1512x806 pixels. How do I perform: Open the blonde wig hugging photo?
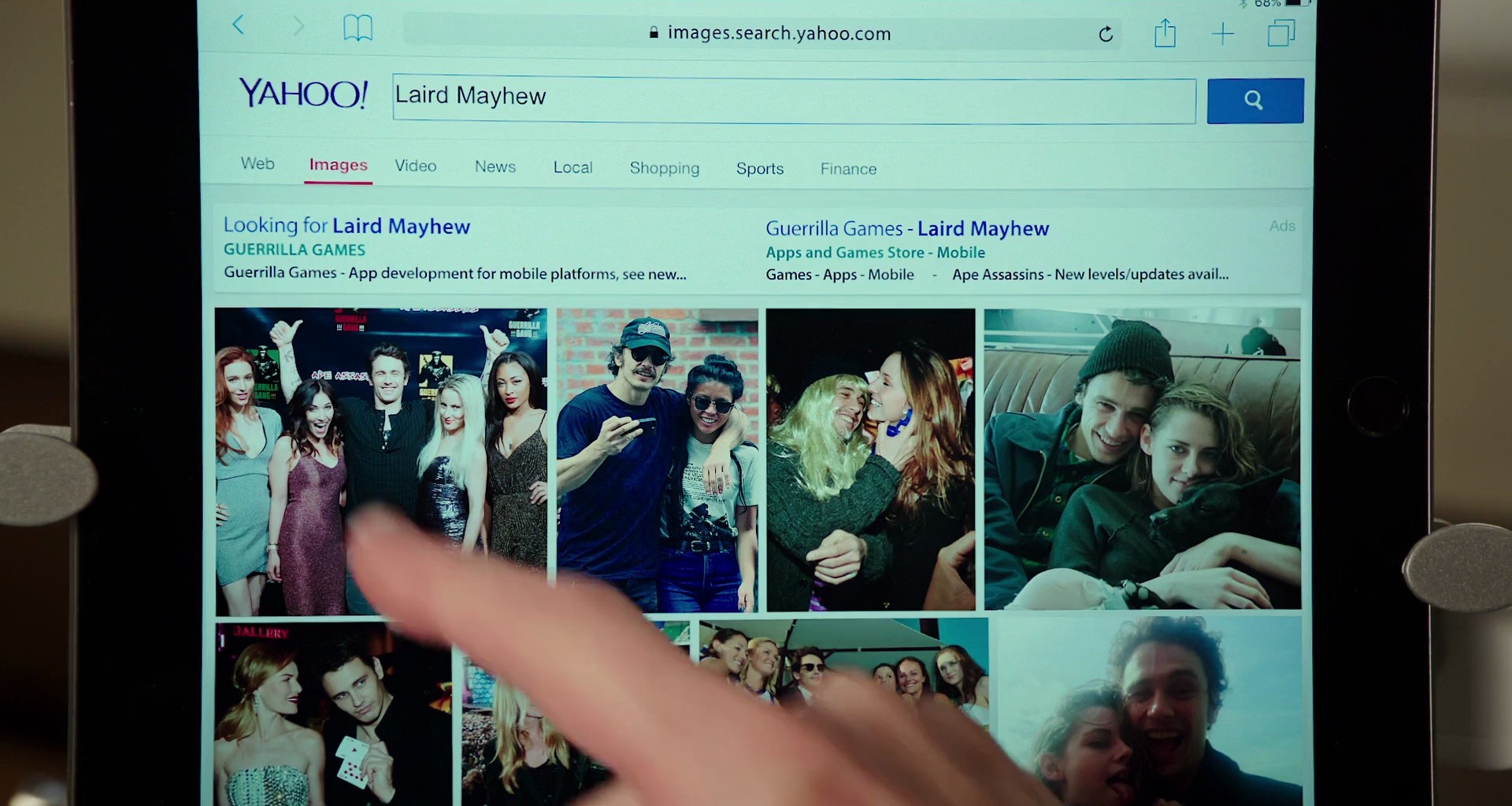pos(870,460)
